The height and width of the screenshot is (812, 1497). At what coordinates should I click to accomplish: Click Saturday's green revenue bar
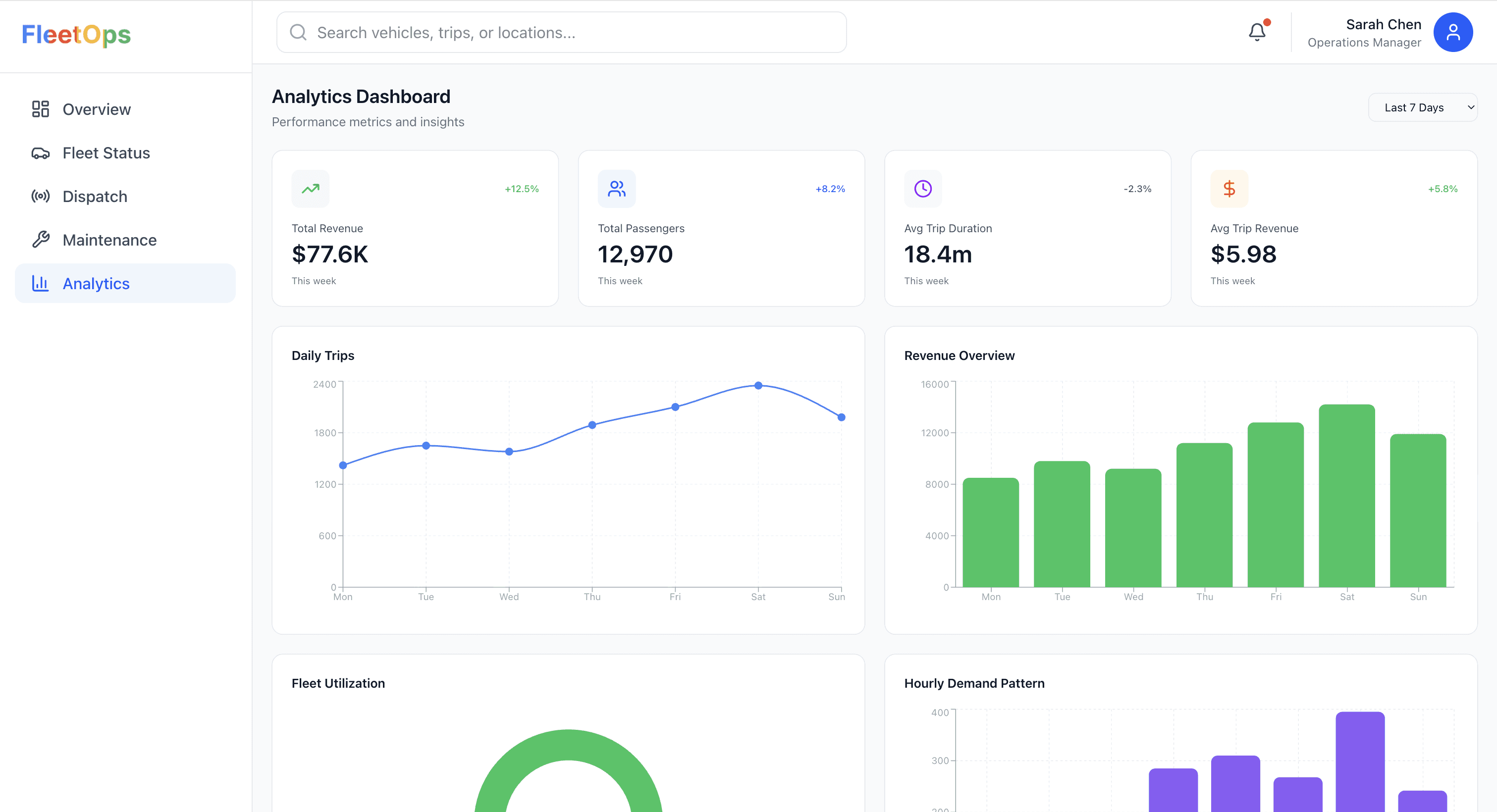pyautogui.click(x=1346, y=495)
